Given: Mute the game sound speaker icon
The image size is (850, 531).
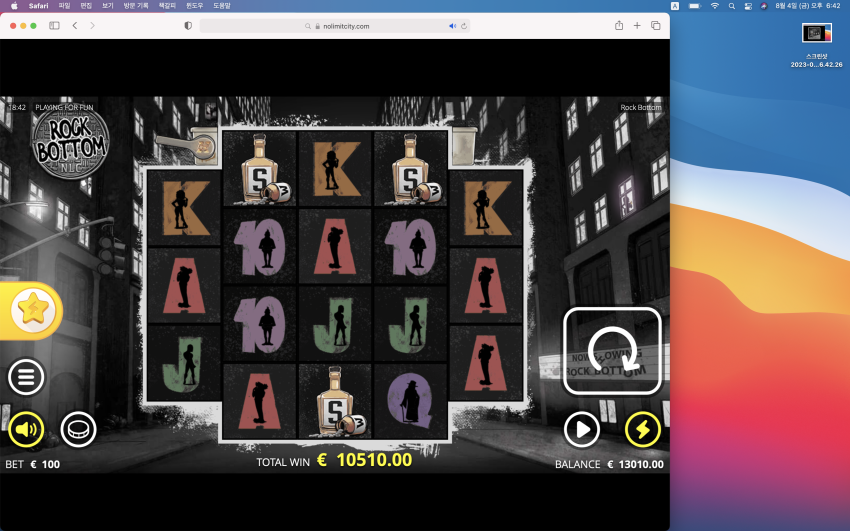Looking at the screenshot, I should click(x=26, y=430).
